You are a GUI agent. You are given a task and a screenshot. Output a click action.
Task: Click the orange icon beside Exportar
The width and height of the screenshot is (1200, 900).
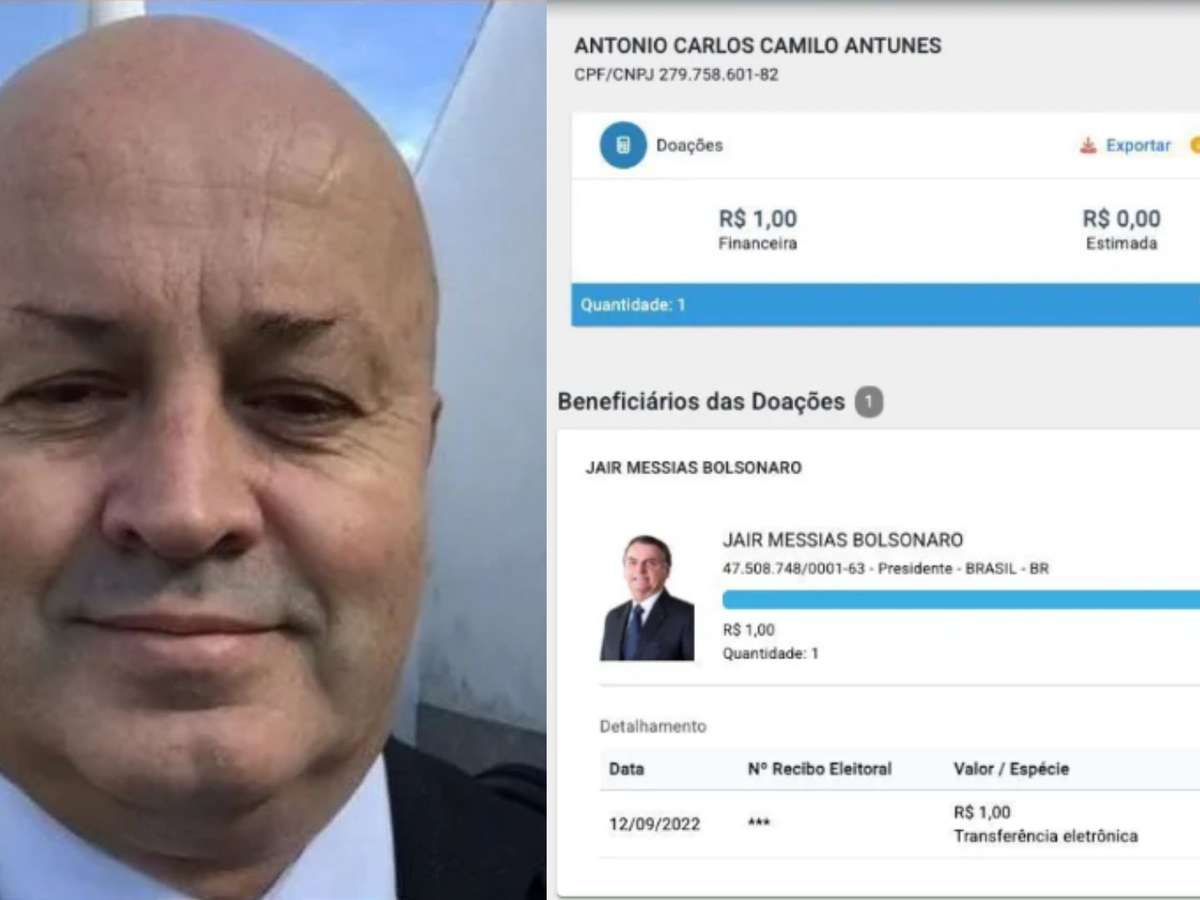coord(1195,146)
